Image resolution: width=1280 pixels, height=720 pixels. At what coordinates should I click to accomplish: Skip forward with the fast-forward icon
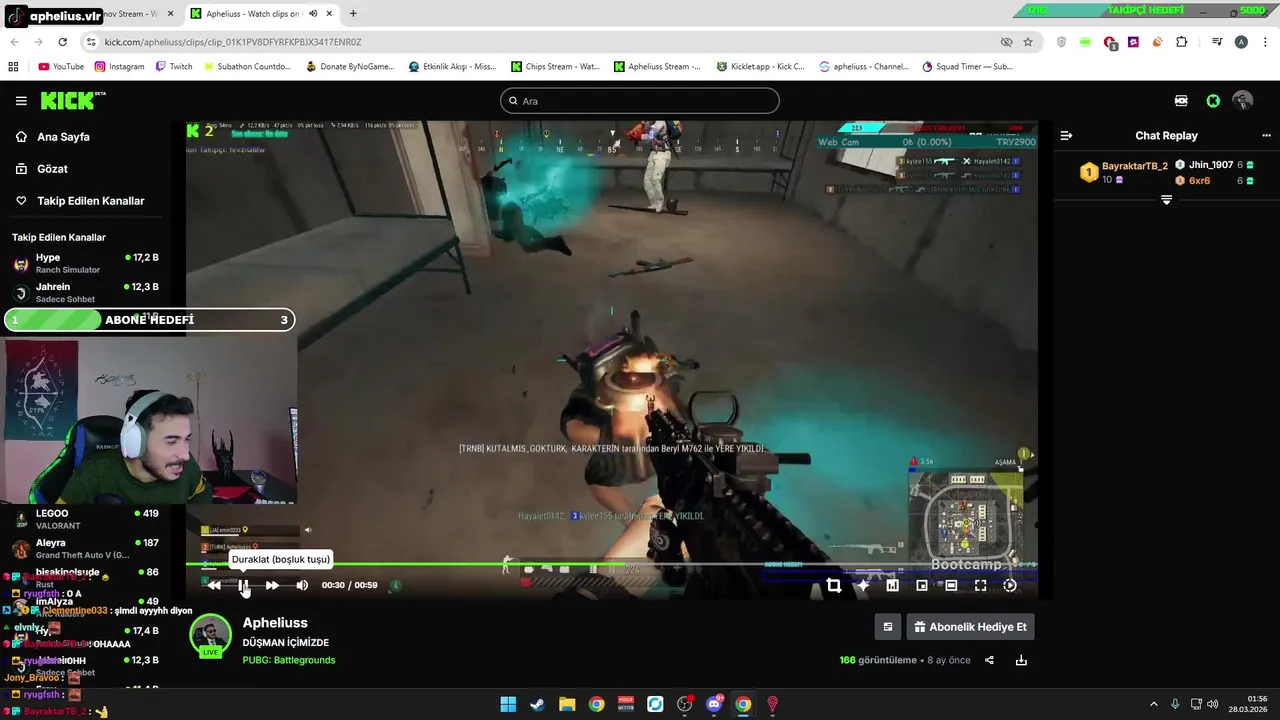coord(272,585)
